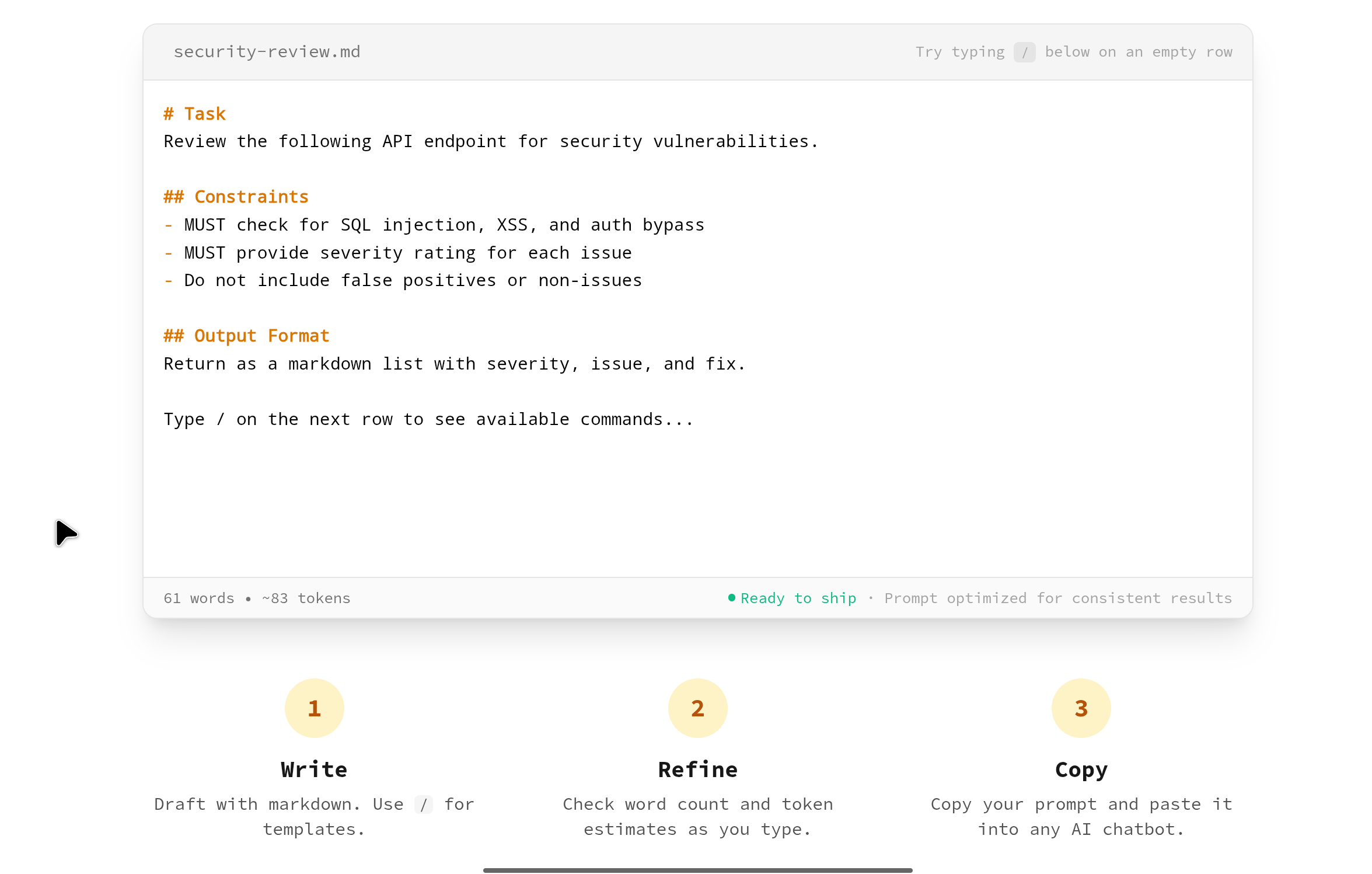Image resolution: width=1372 pixels, height=874 pixels.
Task: Select the security-review.md filename tab
Action: pos(267,52)
